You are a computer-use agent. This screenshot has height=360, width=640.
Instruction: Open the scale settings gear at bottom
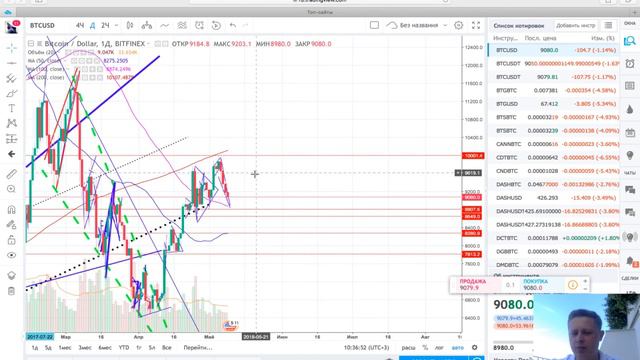coord(474,348)
